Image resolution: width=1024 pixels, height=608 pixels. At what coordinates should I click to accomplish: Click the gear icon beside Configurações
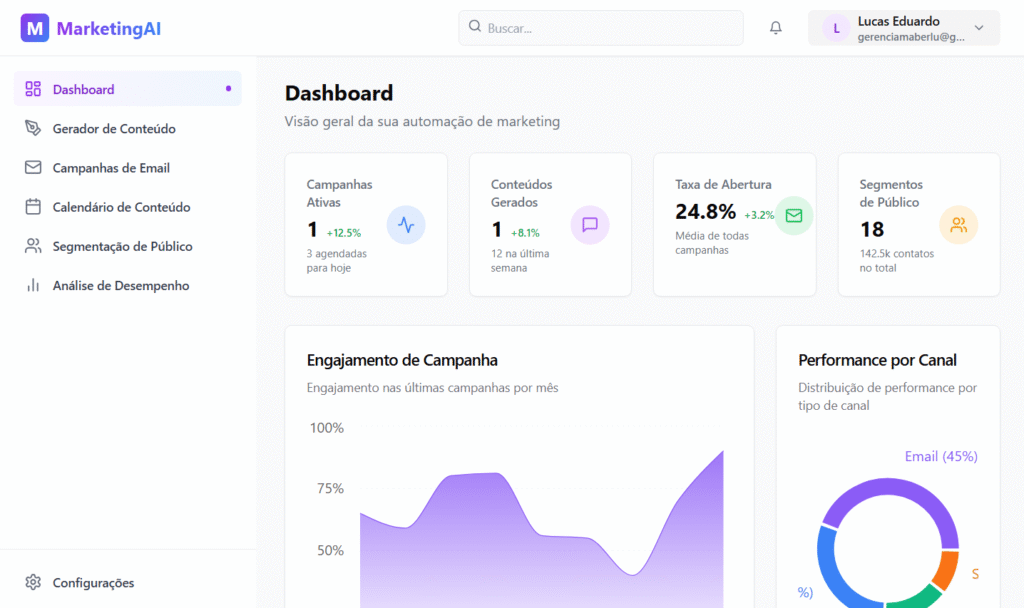point(33,582)
